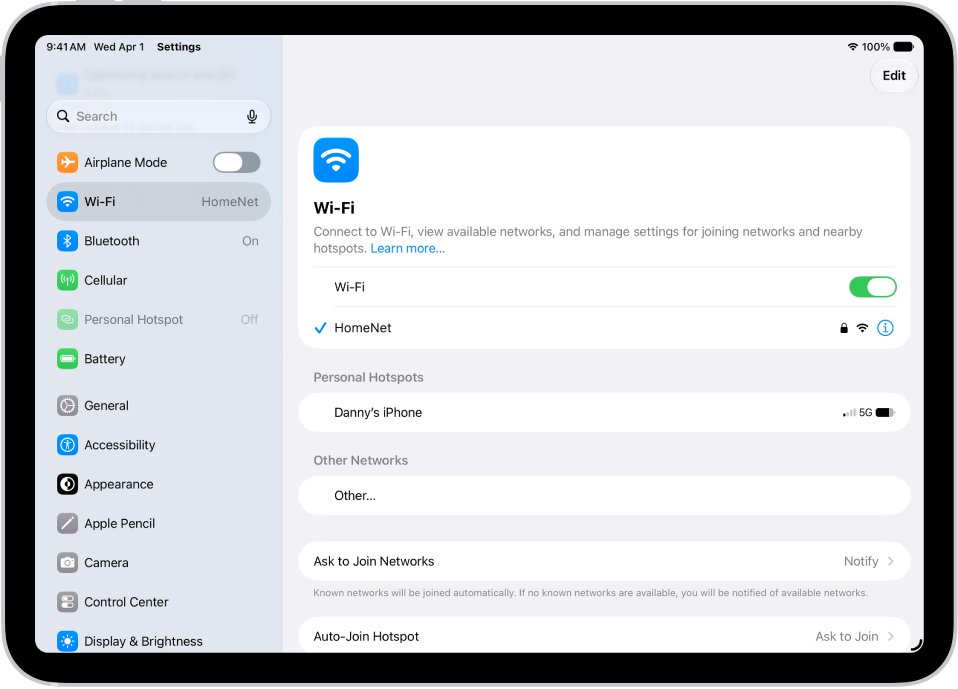The width and height of the screenshot is (958, 689).
Task: Tap the Personal Hotspot Off status text
Action: tap(249, 319)
